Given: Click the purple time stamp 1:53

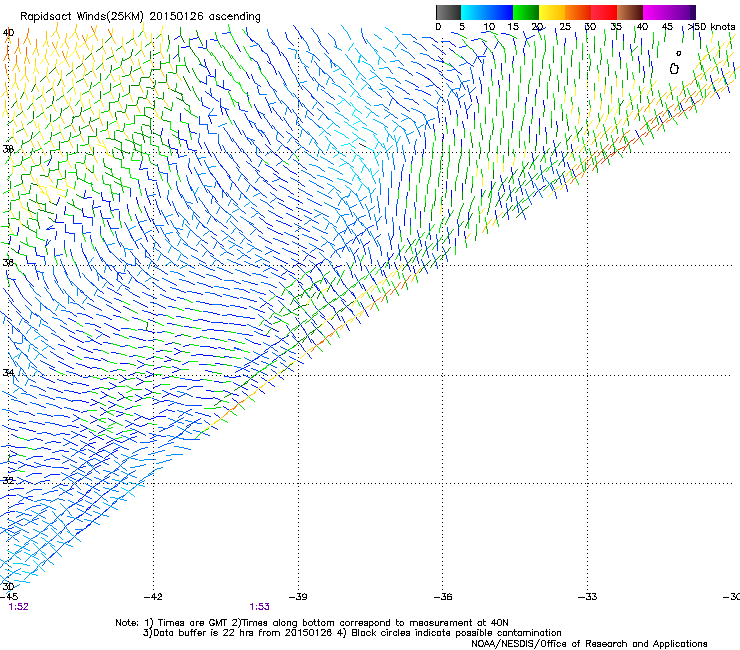Looking at the screenshot, I should tap(260, 607).
